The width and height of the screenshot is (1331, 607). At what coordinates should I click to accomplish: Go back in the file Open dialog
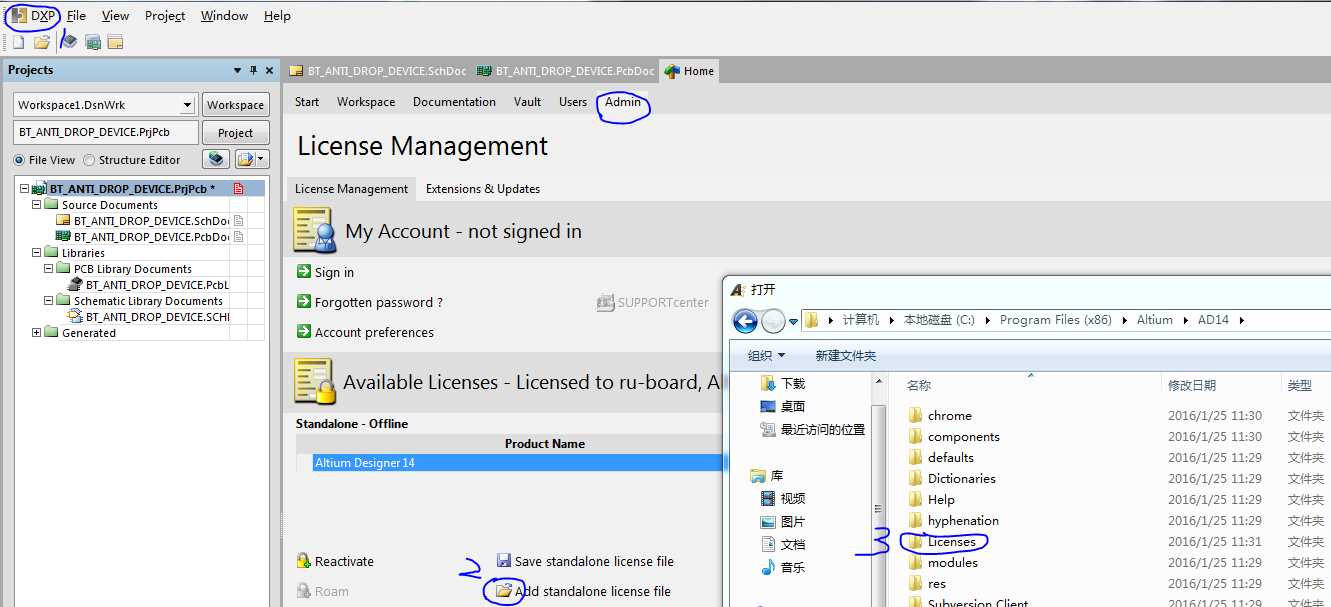pyautogui.click(x=745, y=321)
